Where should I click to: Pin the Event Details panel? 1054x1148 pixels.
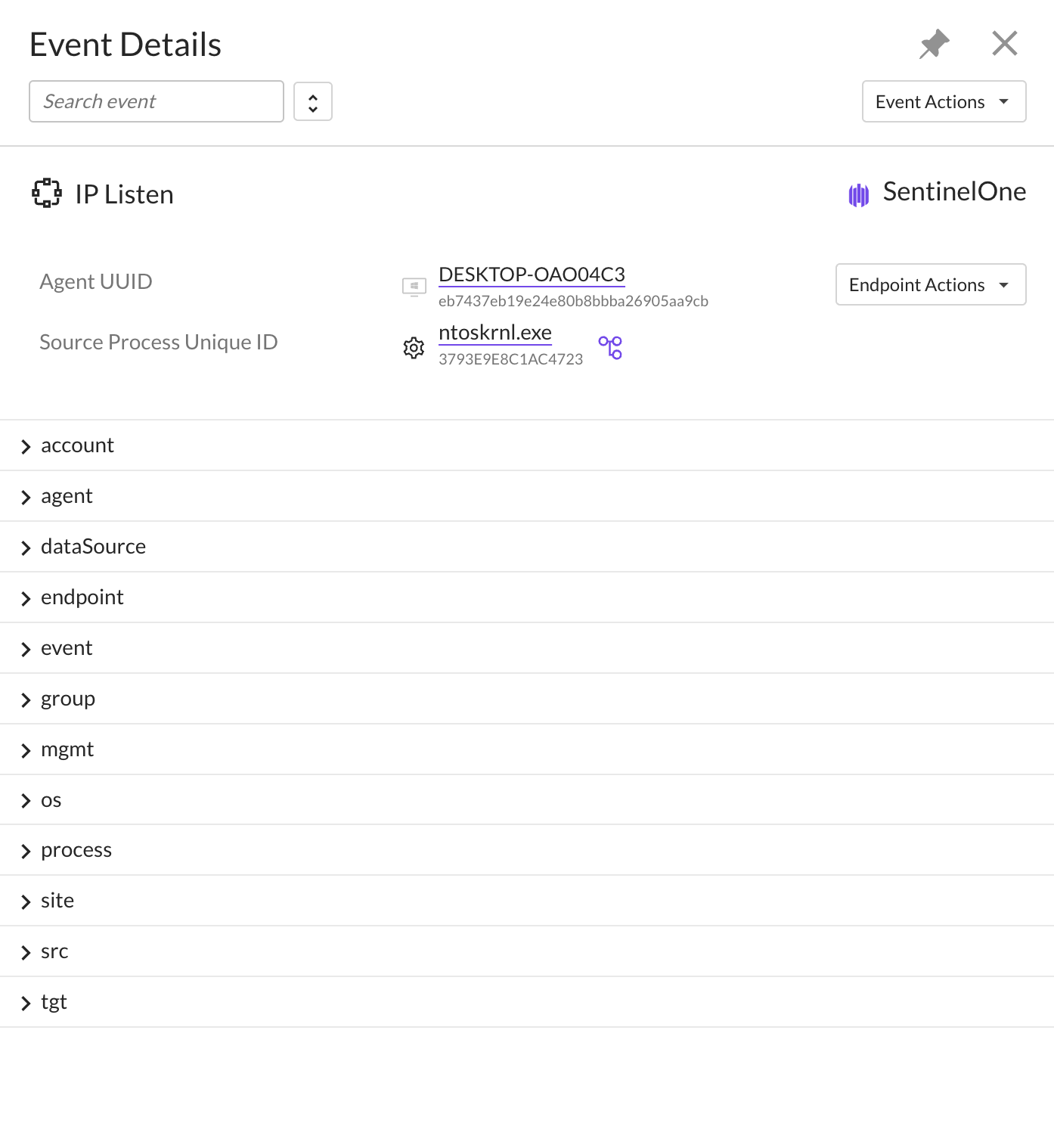(x=935, y=44)
